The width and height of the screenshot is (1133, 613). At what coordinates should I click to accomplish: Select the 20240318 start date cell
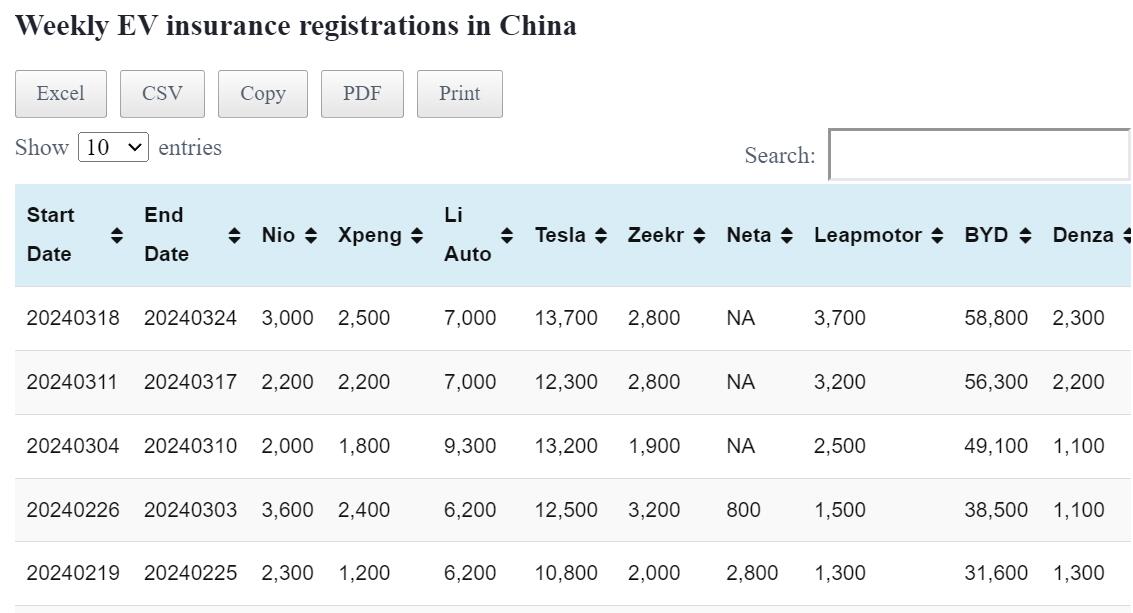click(73, 319)
